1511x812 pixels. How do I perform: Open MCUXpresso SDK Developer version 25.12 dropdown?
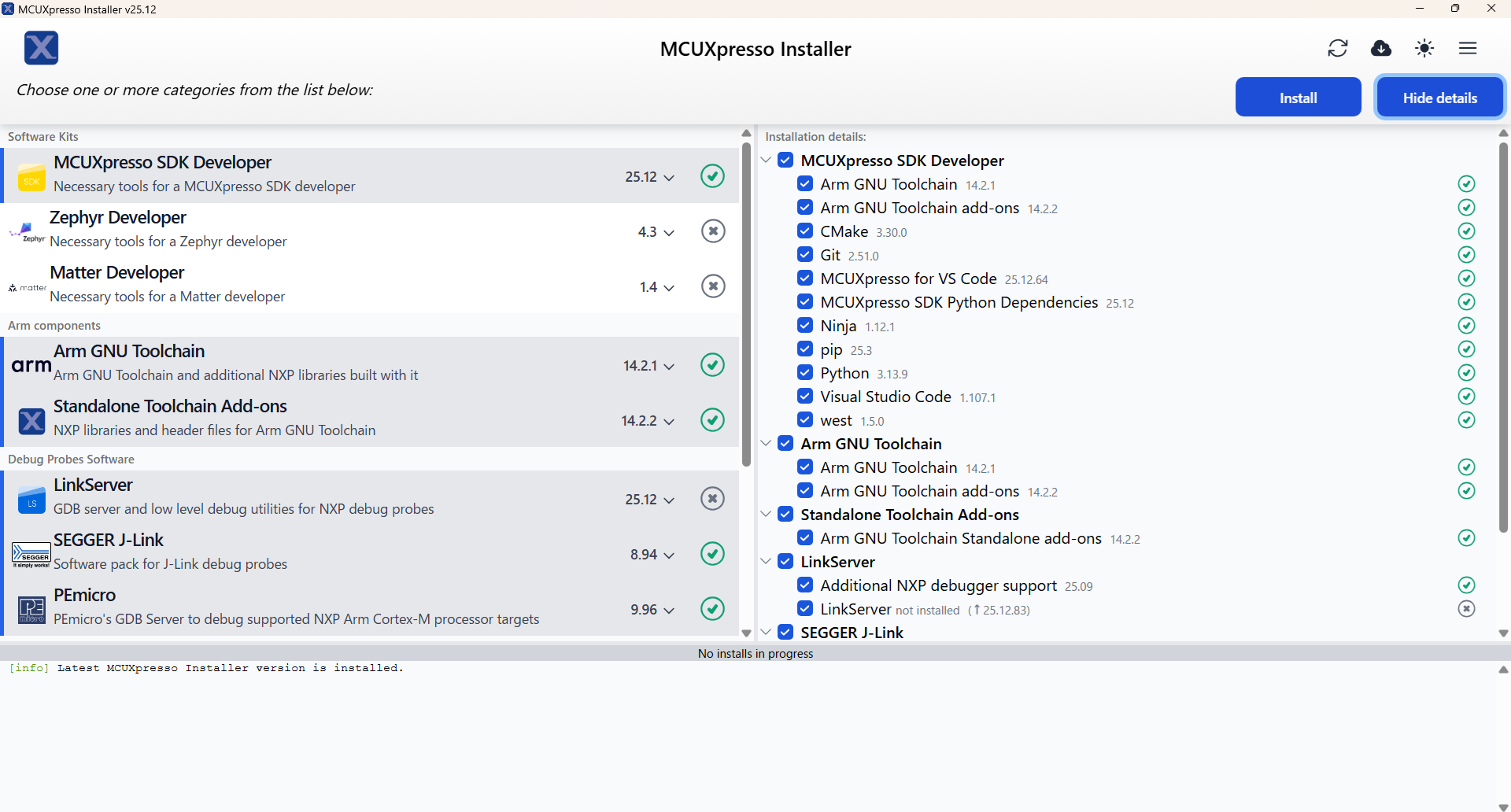650,177
